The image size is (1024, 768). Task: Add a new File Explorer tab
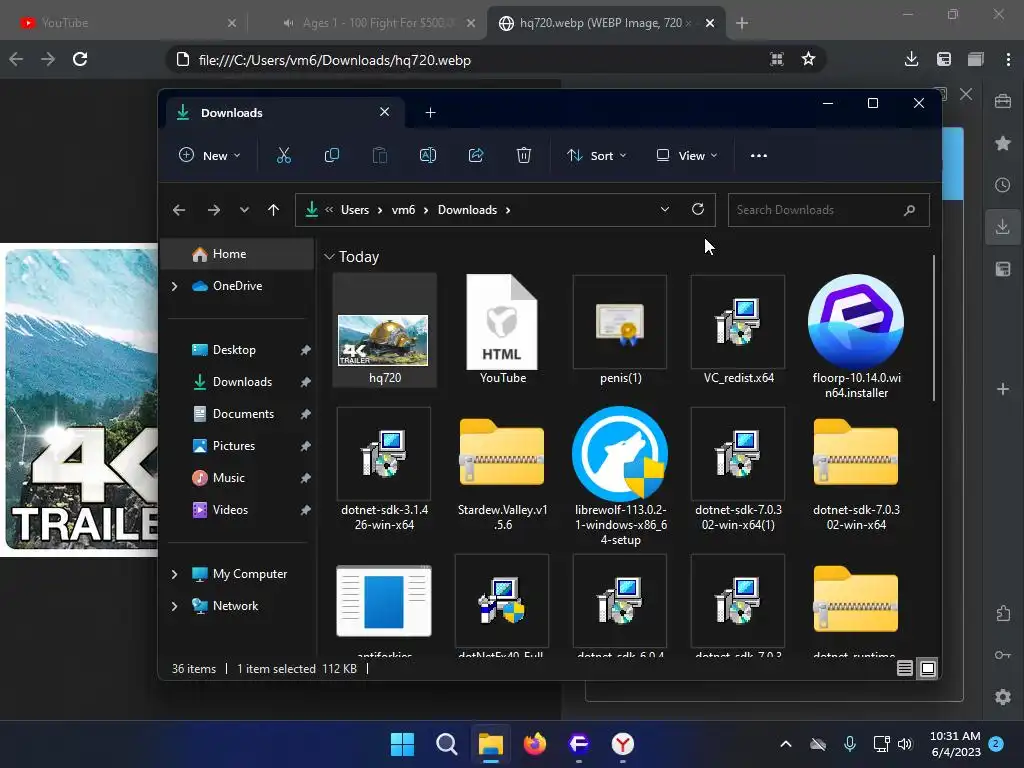coord(430,112)
